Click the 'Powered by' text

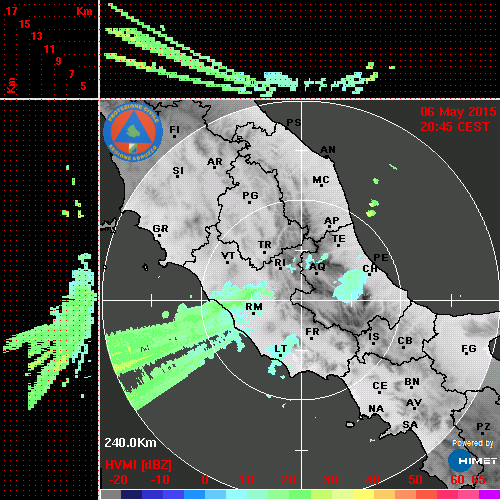click(x=473, y=443)
